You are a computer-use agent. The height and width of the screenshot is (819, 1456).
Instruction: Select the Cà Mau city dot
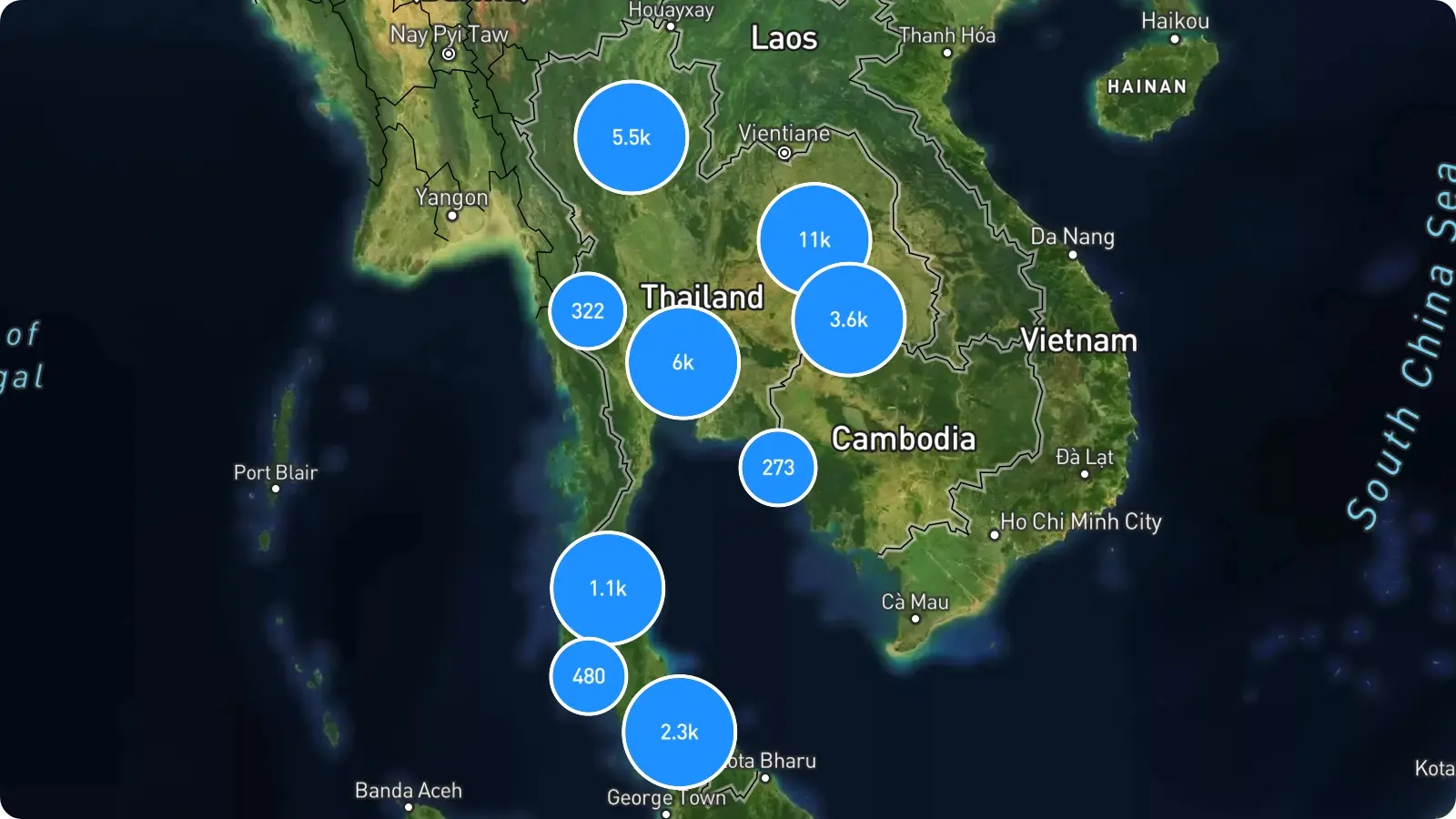click(915, 619)
